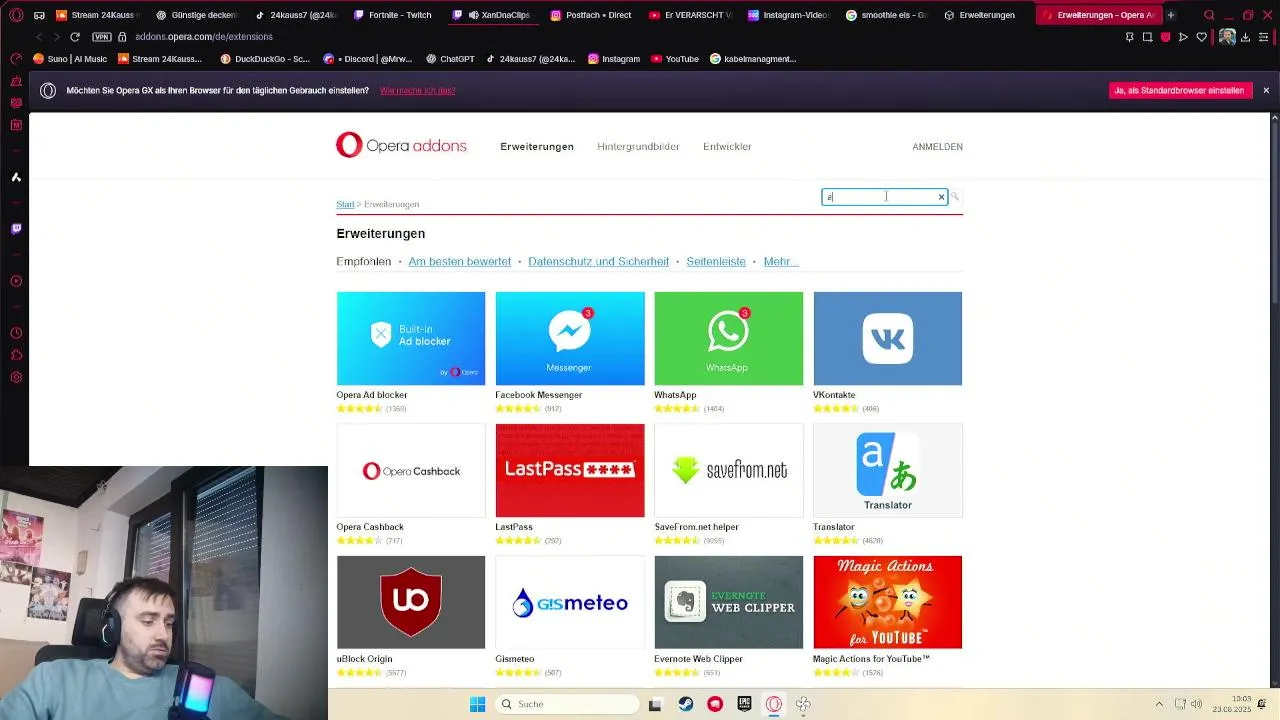This screenshot has width=1280, height=720.
Task: Filter by Datenschutz und Sicherheit
Action: [x=598, y=262]
